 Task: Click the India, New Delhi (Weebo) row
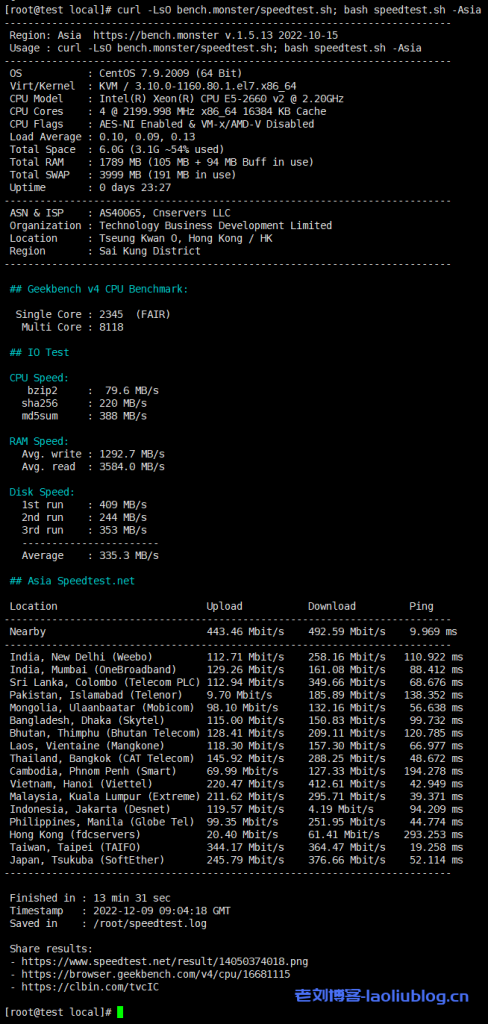[236, 657]
